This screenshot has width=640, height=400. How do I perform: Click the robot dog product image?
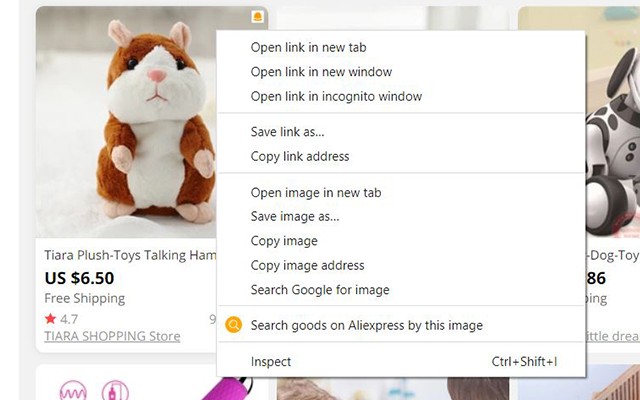pos(613,122)
